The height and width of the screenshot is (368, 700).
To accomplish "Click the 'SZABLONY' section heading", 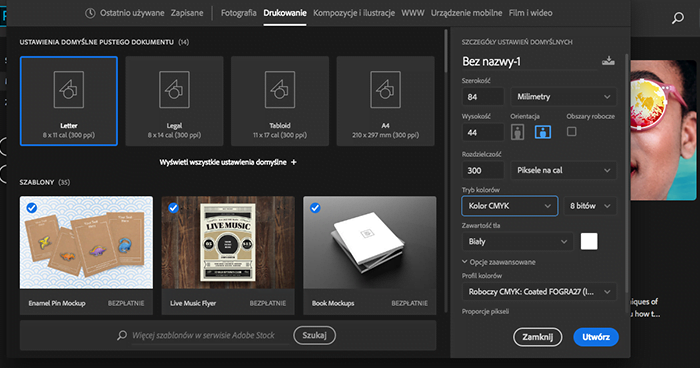I will 37,182.
